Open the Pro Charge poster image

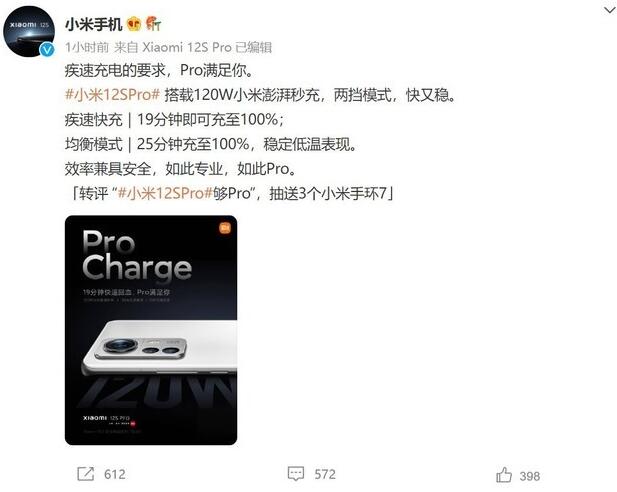(x=151, y=330)
